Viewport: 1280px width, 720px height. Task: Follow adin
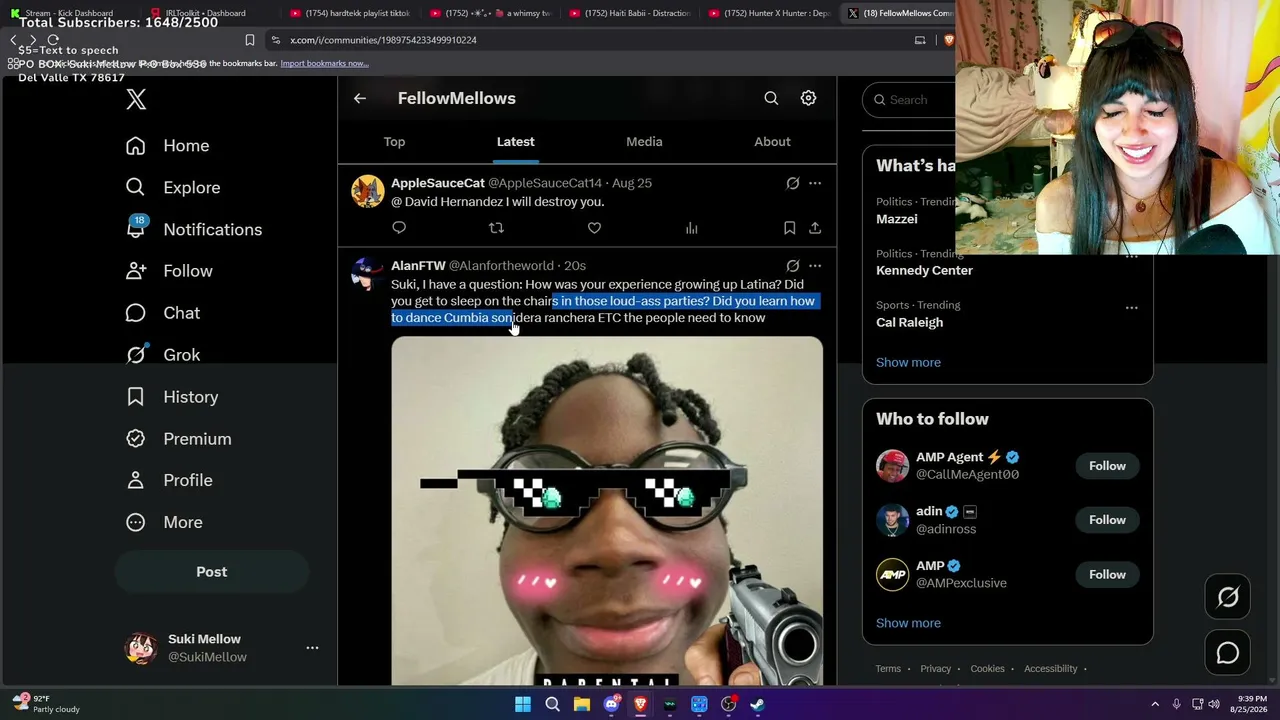(1107, 520)
